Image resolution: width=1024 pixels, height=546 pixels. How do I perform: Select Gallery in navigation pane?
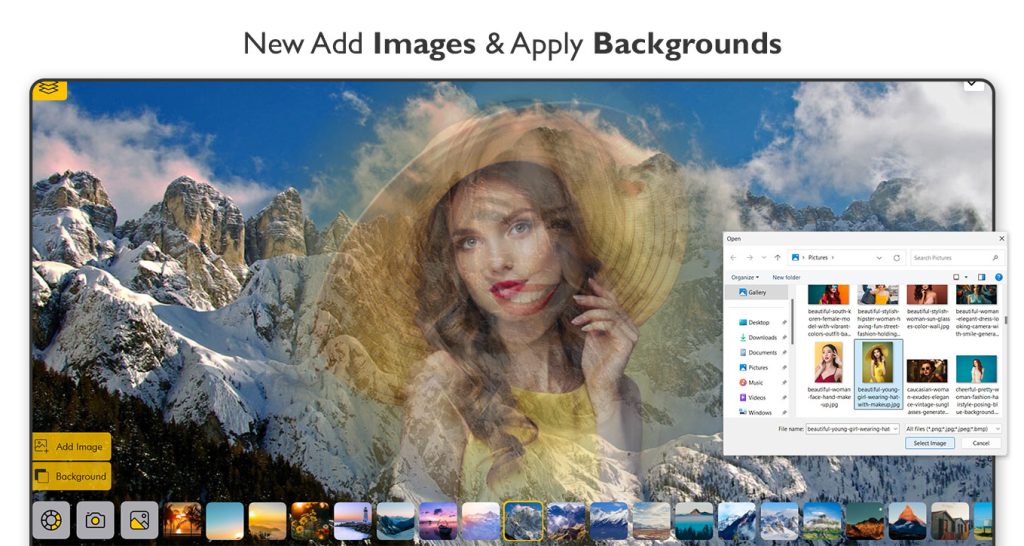(x=757, y=293)
